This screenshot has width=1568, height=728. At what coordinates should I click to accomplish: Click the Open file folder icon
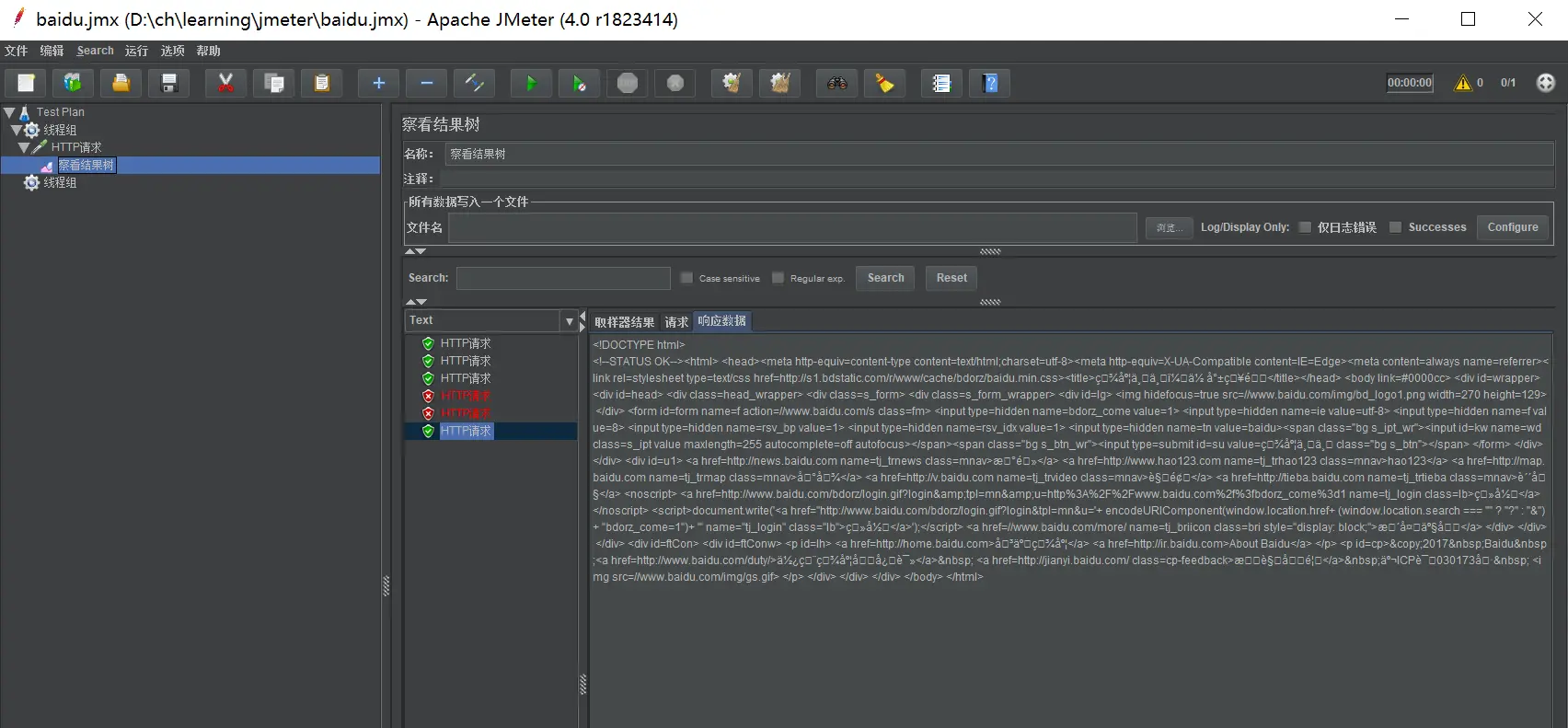coord(121,83)
